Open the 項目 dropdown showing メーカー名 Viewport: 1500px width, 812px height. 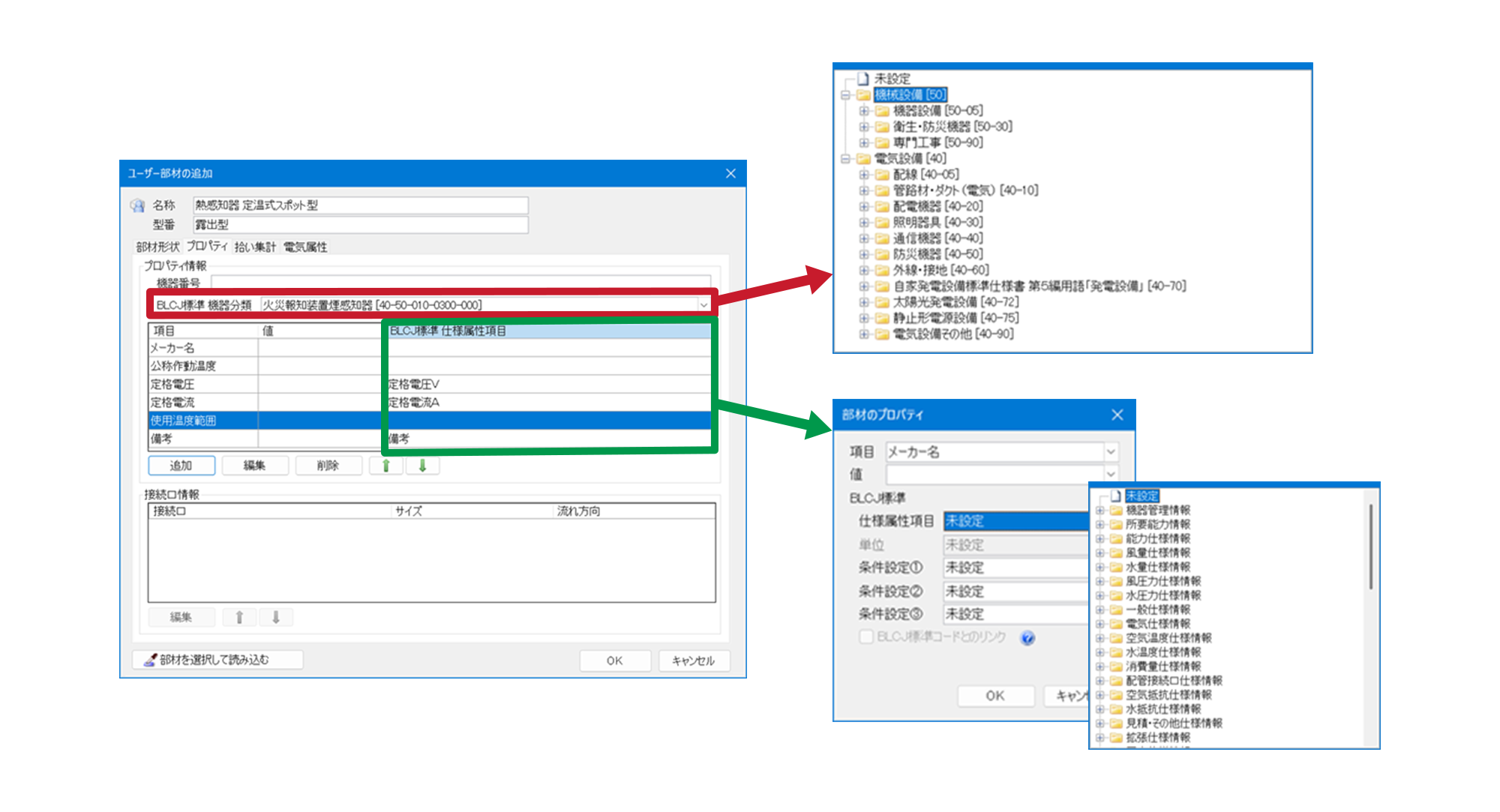click(1111, 451)
